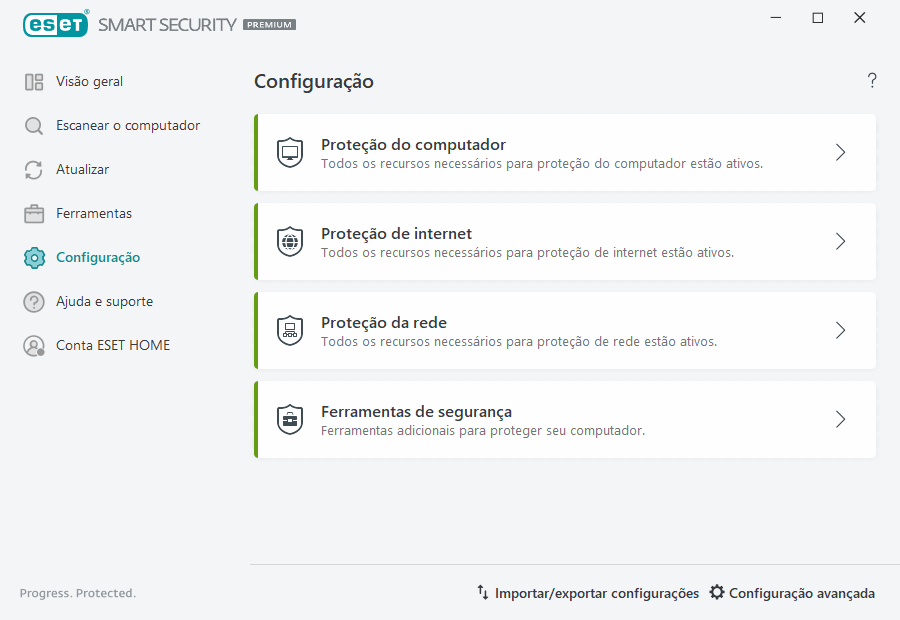The width and height of the screenshot is (900, 620).
Task: Select the Ferramentas toolbox icon
Action: coord(32,213)
